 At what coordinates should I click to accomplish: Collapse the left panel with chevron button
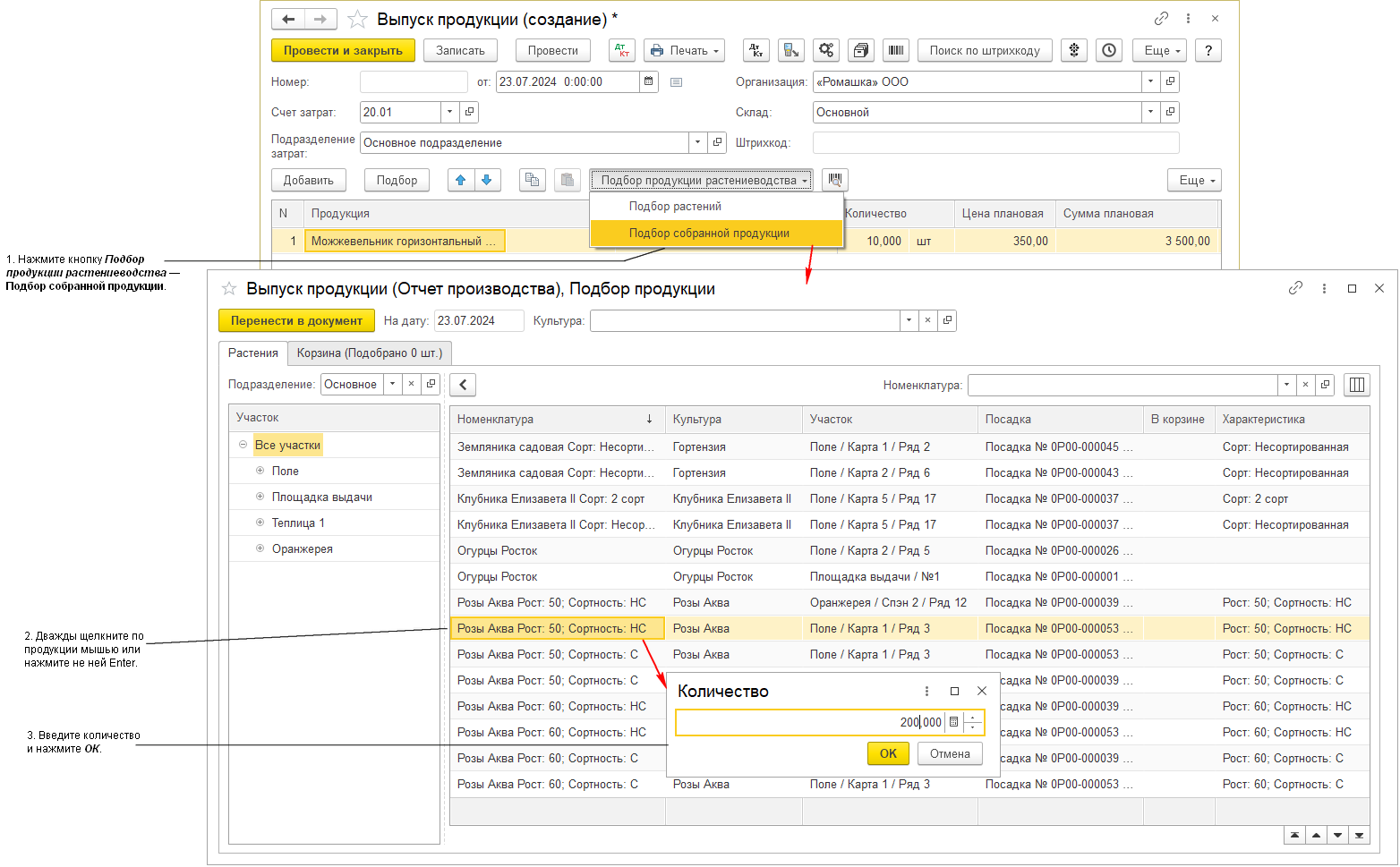click(x=463, y=385)
